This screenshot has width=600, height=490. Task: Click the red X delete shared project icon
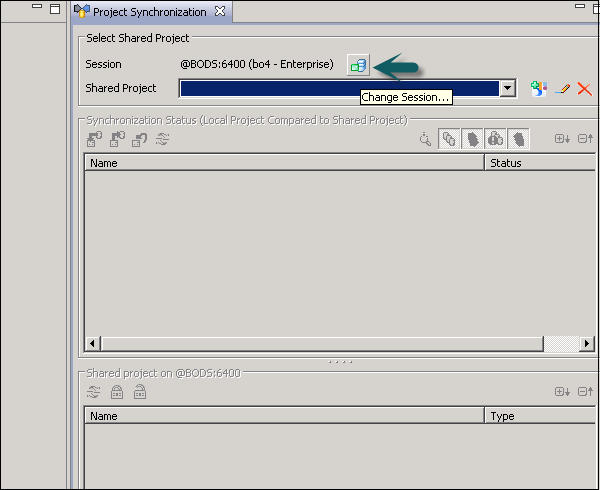pyautogui.click(x=584, y=89)
